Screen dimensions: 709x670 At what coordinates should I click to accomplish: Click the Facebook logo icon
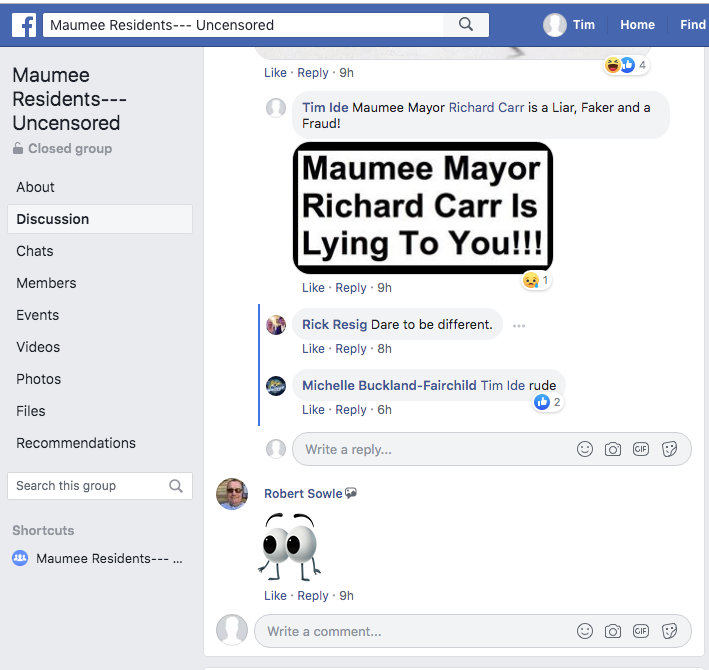[x=24, y=25]
